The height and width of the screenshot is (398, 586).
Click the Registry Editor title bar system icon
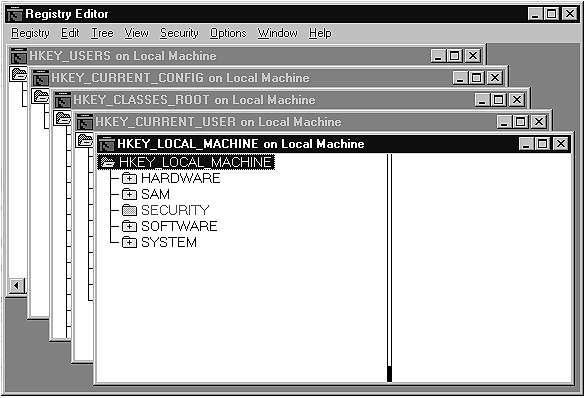point(15,14)
